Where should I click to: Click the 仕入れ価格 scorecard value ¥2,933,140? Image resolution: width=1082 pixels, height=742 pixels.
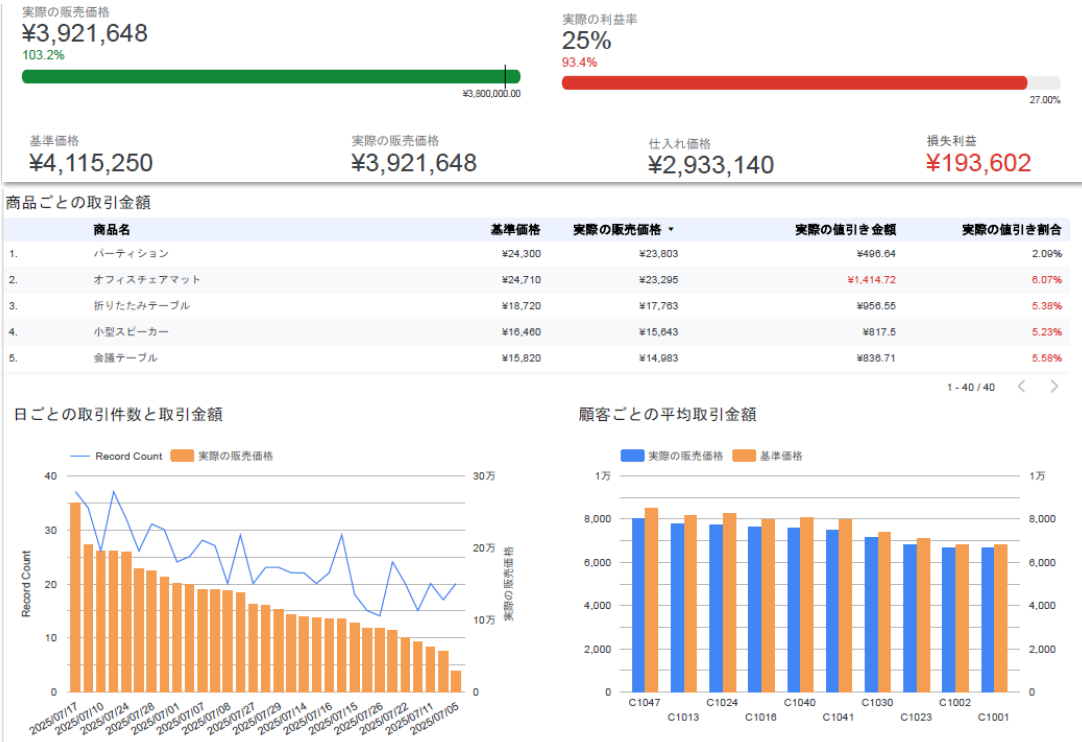[710, 165]
